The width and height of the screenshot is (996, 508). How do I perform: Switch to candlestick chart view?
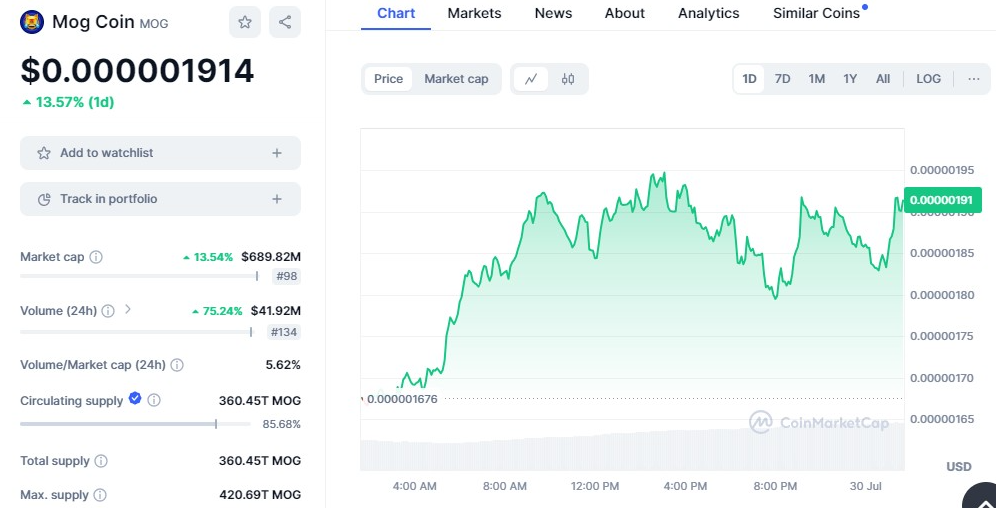coord(568,79)
